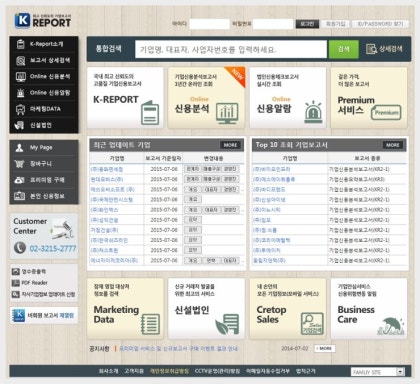420x384 pixels.
Task: Click the 본인 신용정보 icon in sidebar
Action: tap(19, 196)
